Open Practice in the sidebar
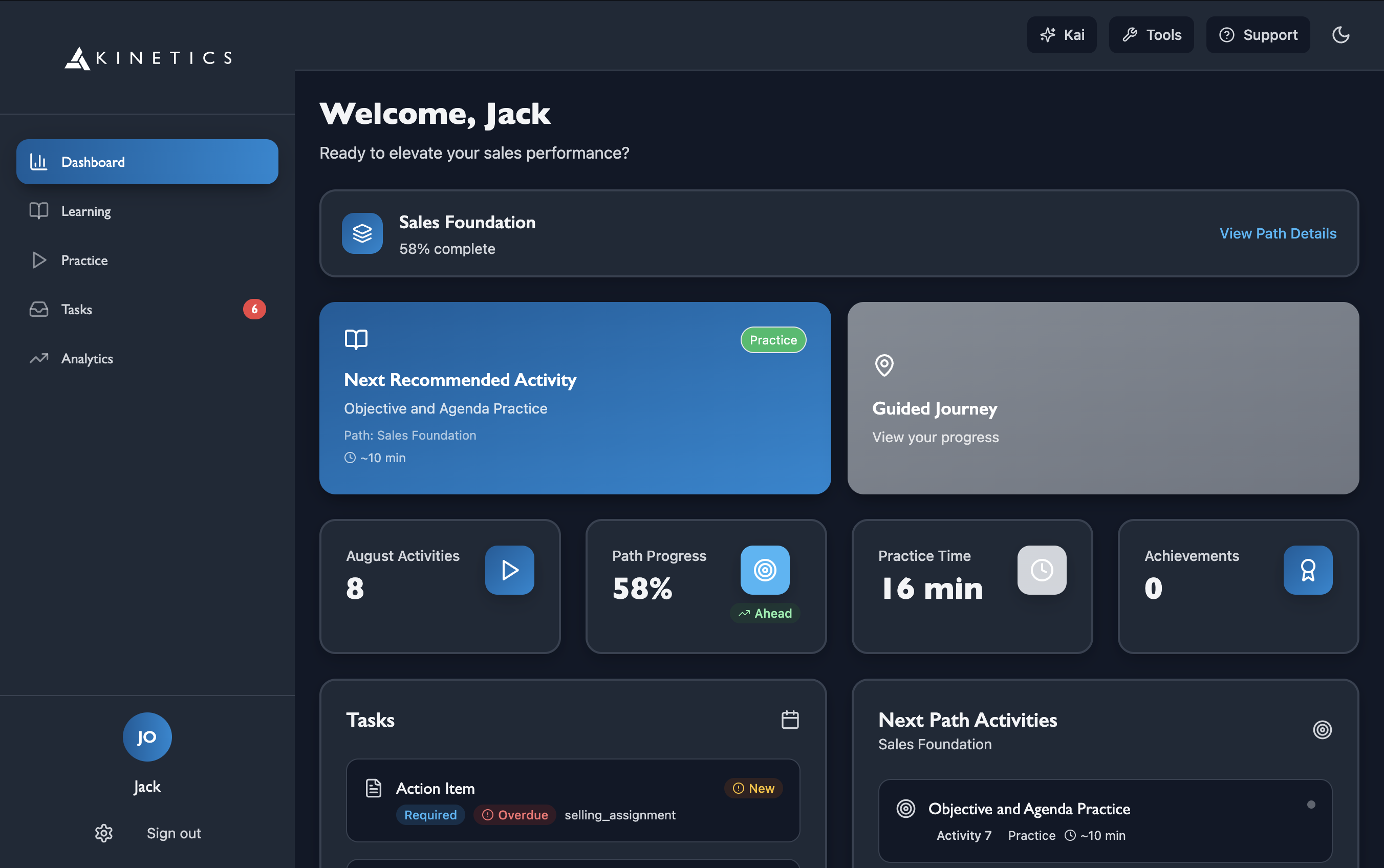 147,260
